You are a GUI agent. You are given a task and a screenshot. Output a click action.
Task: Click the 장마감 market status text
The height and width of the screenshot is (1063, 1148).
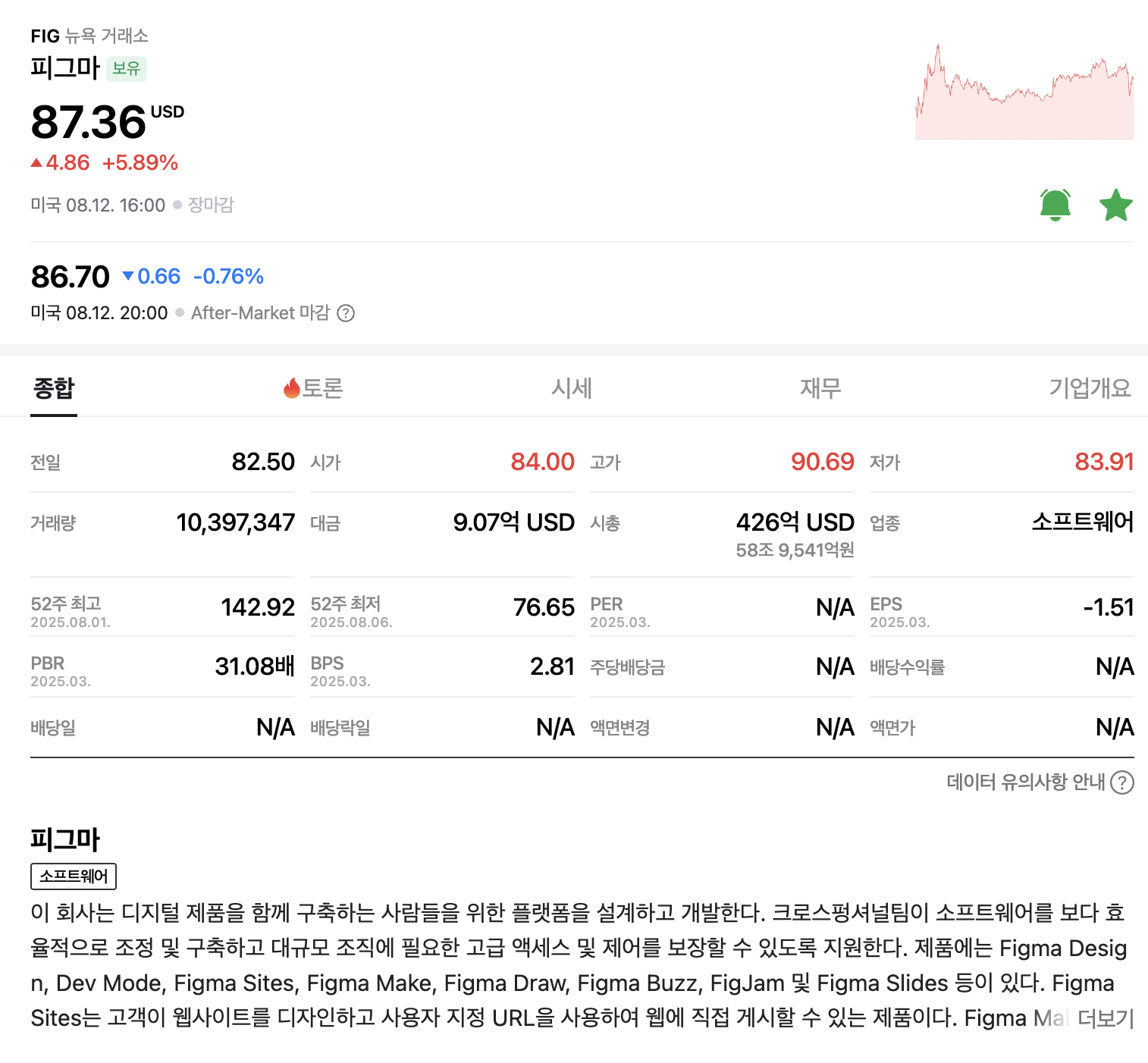coord(211,205)
